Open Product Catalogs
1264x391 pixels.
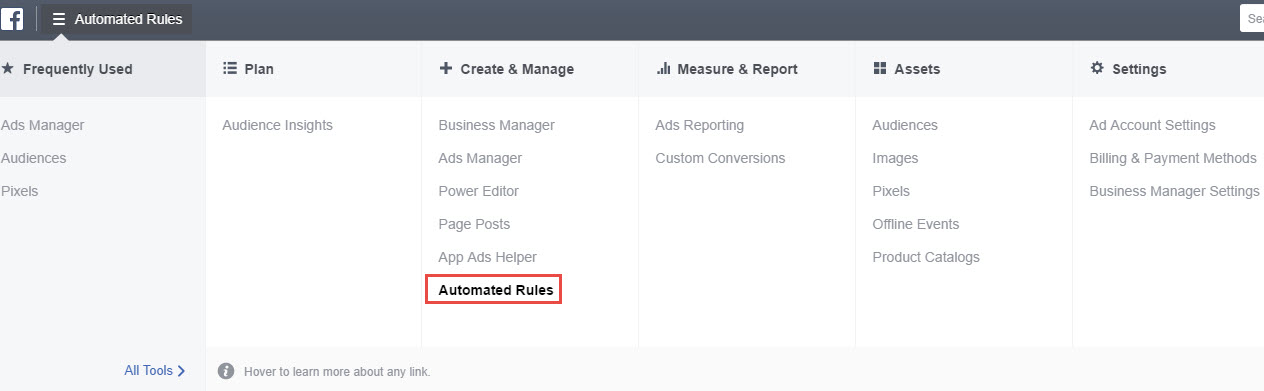926,257
